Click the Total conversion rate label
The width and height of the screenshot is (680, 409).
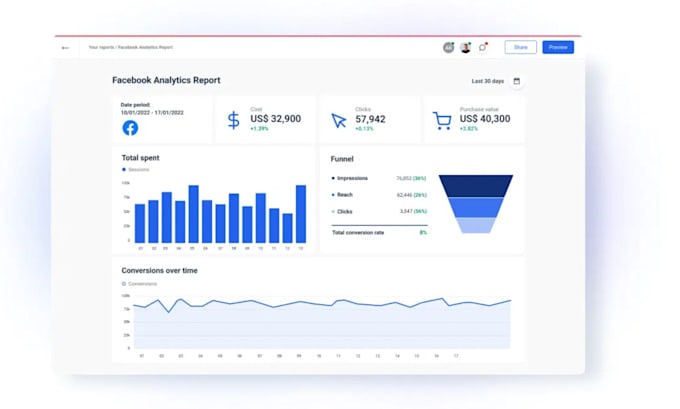[x=358, y=233]
